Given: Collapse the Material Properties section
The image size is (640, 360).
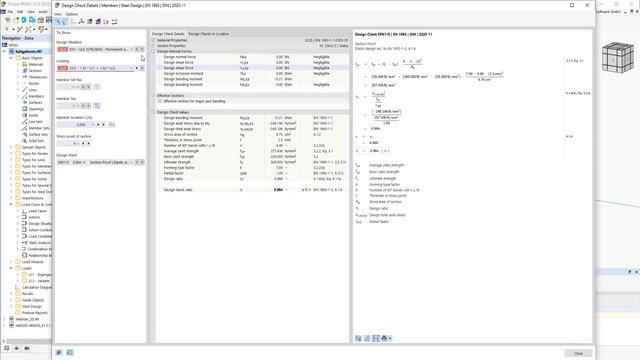Looking at the screenshot, I should pyautogui.click(x=153, y=40).
